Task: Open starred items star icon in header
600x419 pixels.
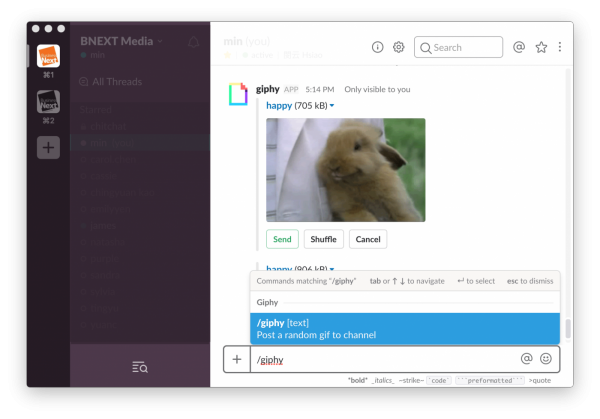Action: [541, 47]
